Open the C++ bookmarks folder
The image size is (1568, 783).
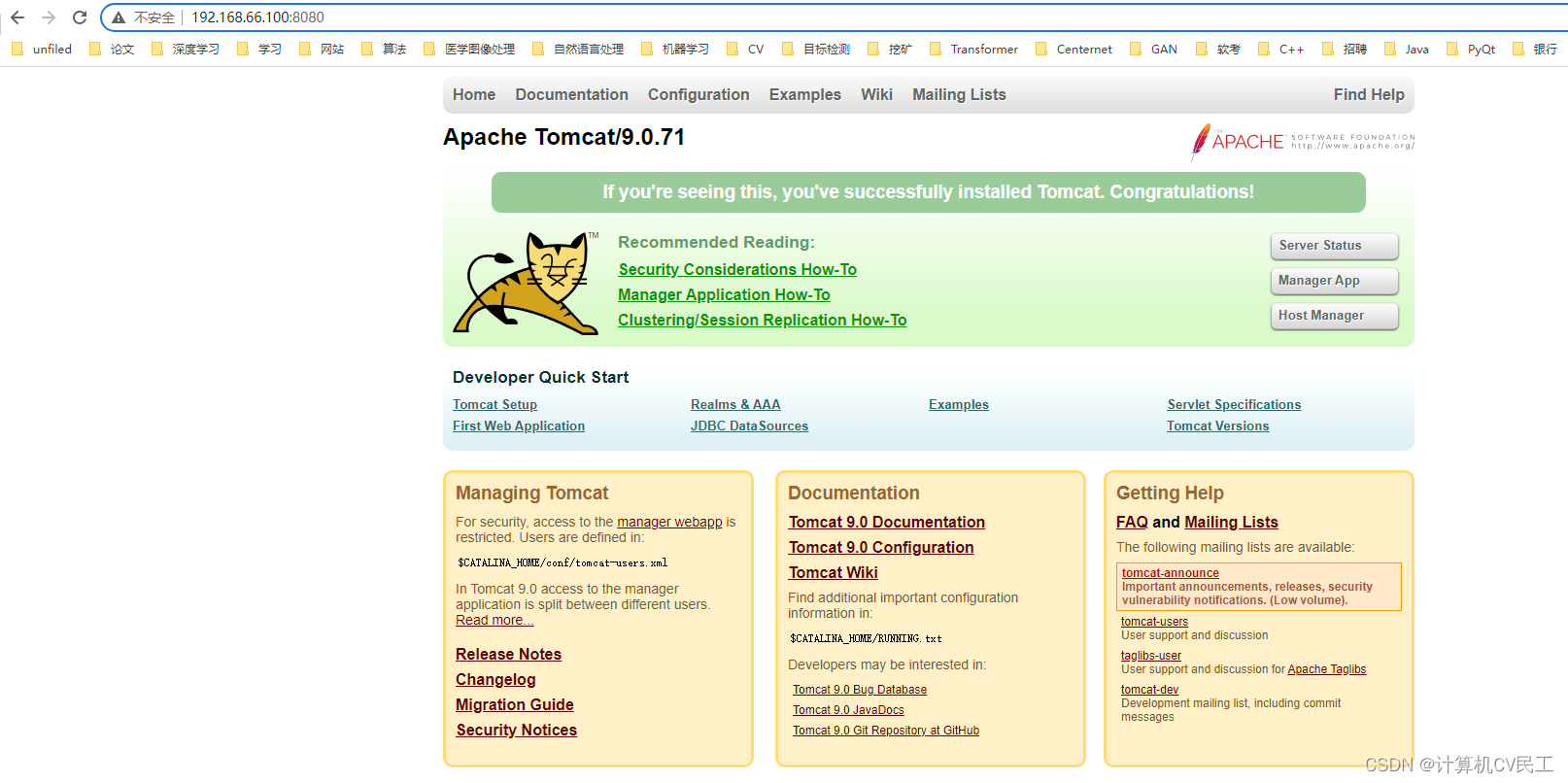click(1280, 49)
